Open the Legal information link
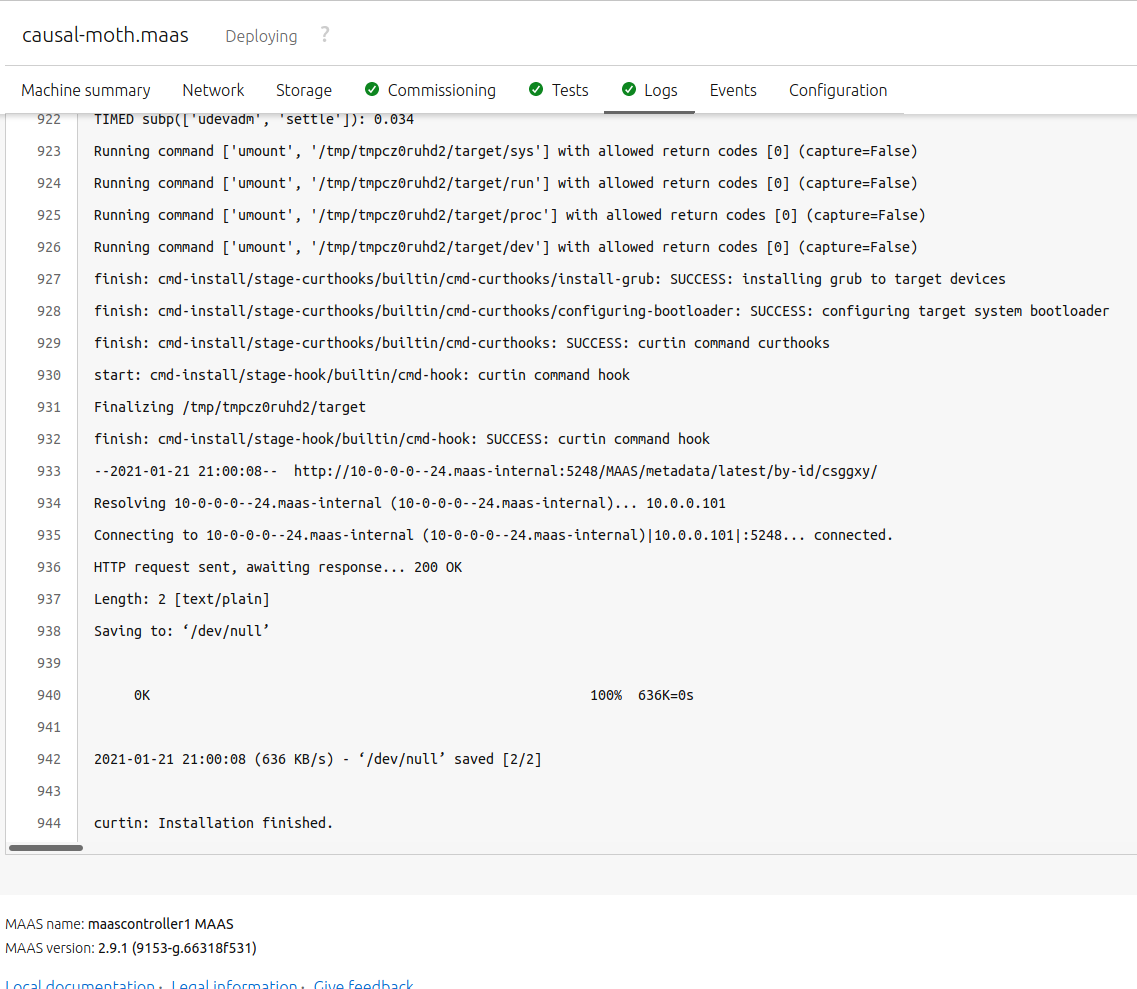1137x989 pixels. [234, 984]
